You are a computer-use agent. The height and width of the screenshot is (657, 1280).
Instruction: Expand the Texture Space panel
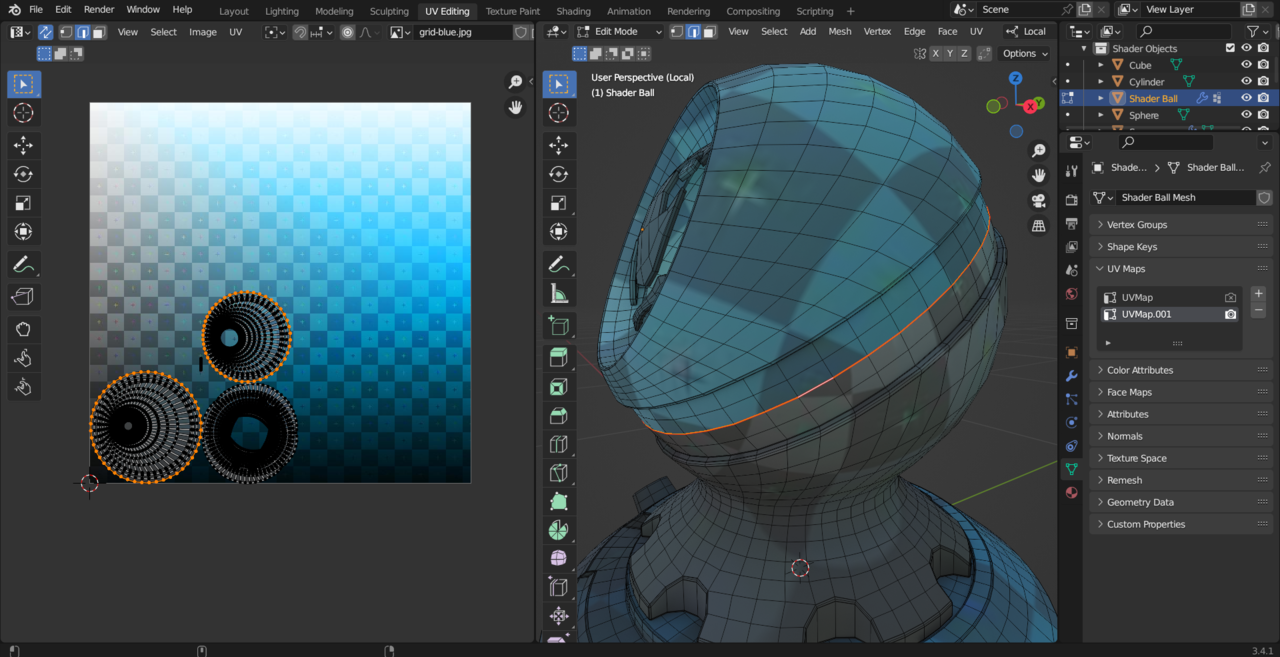[1136, 458]
